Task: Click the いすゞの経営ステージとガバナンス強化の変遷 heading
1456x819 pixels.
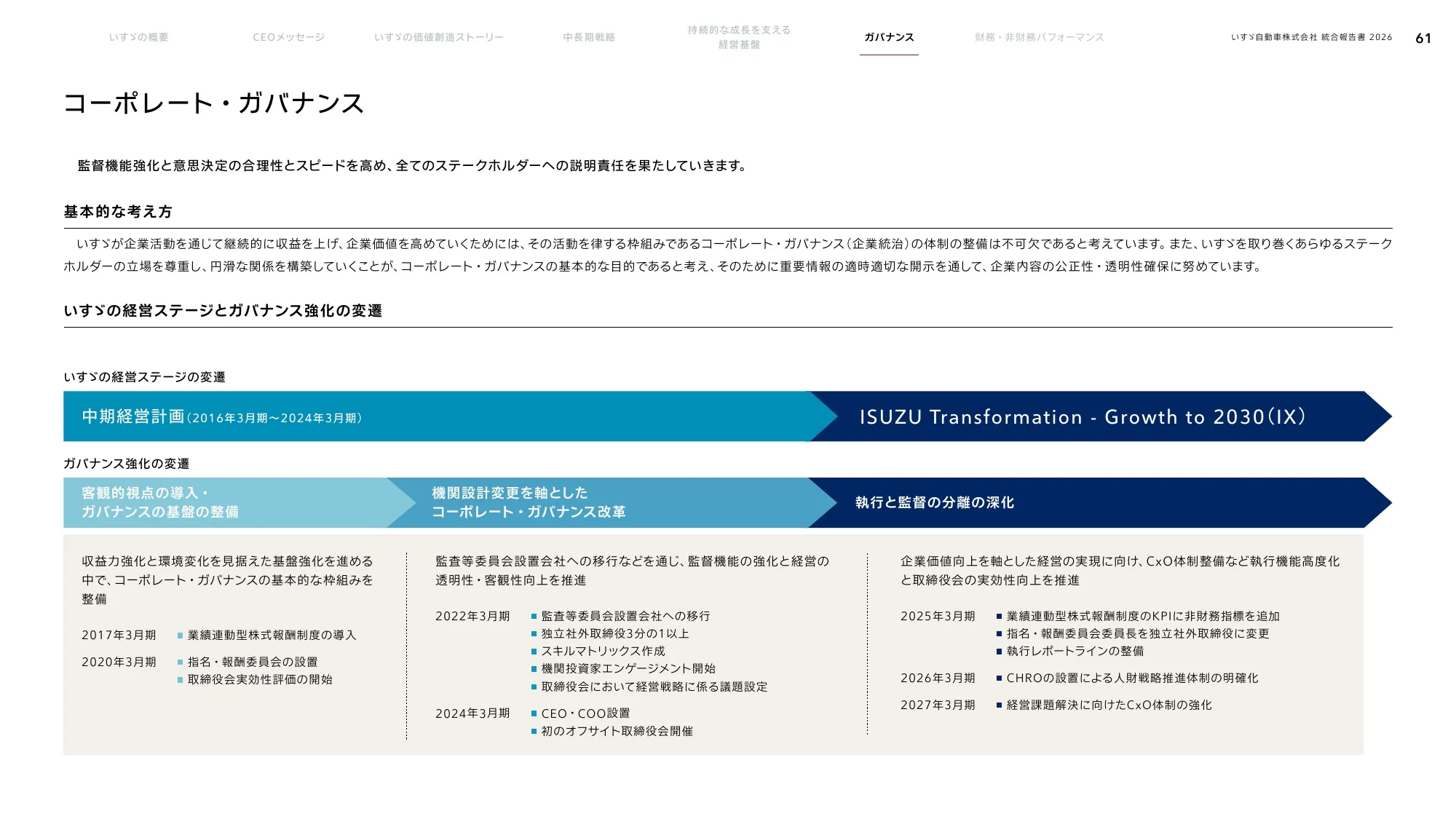Action: (x=223, y=311)
